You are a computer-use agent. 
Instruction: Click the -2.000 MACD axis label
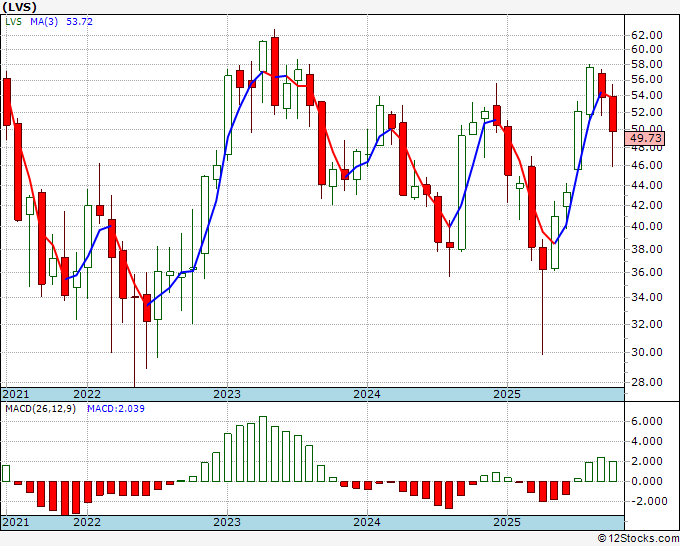(x=647, y=502)
